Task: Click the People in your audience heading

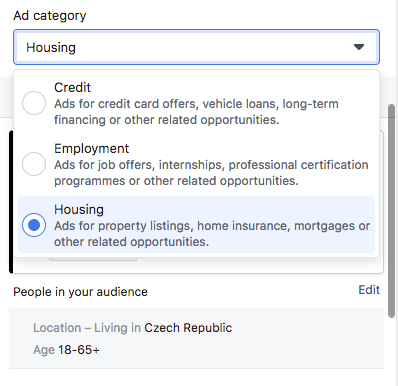Action: pos(80,292)
